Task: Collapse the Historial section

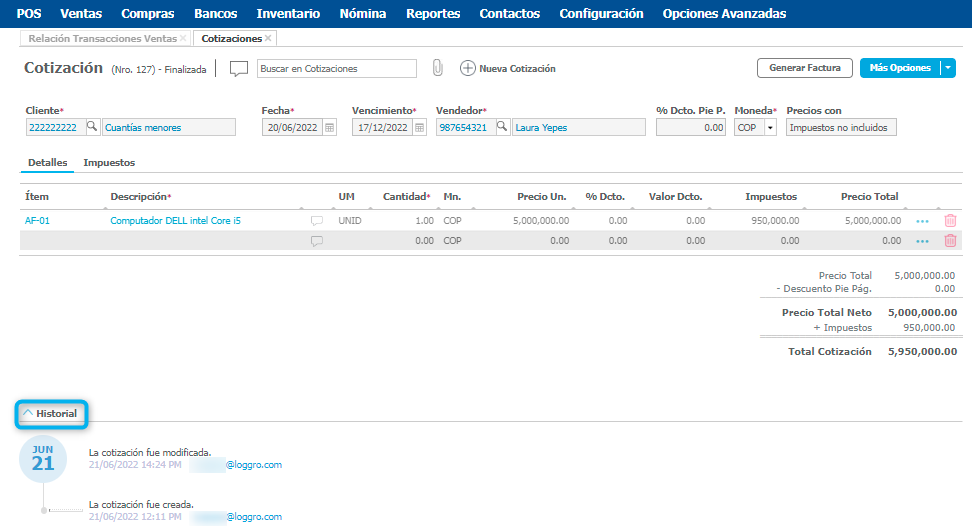Action: point(50,413)
